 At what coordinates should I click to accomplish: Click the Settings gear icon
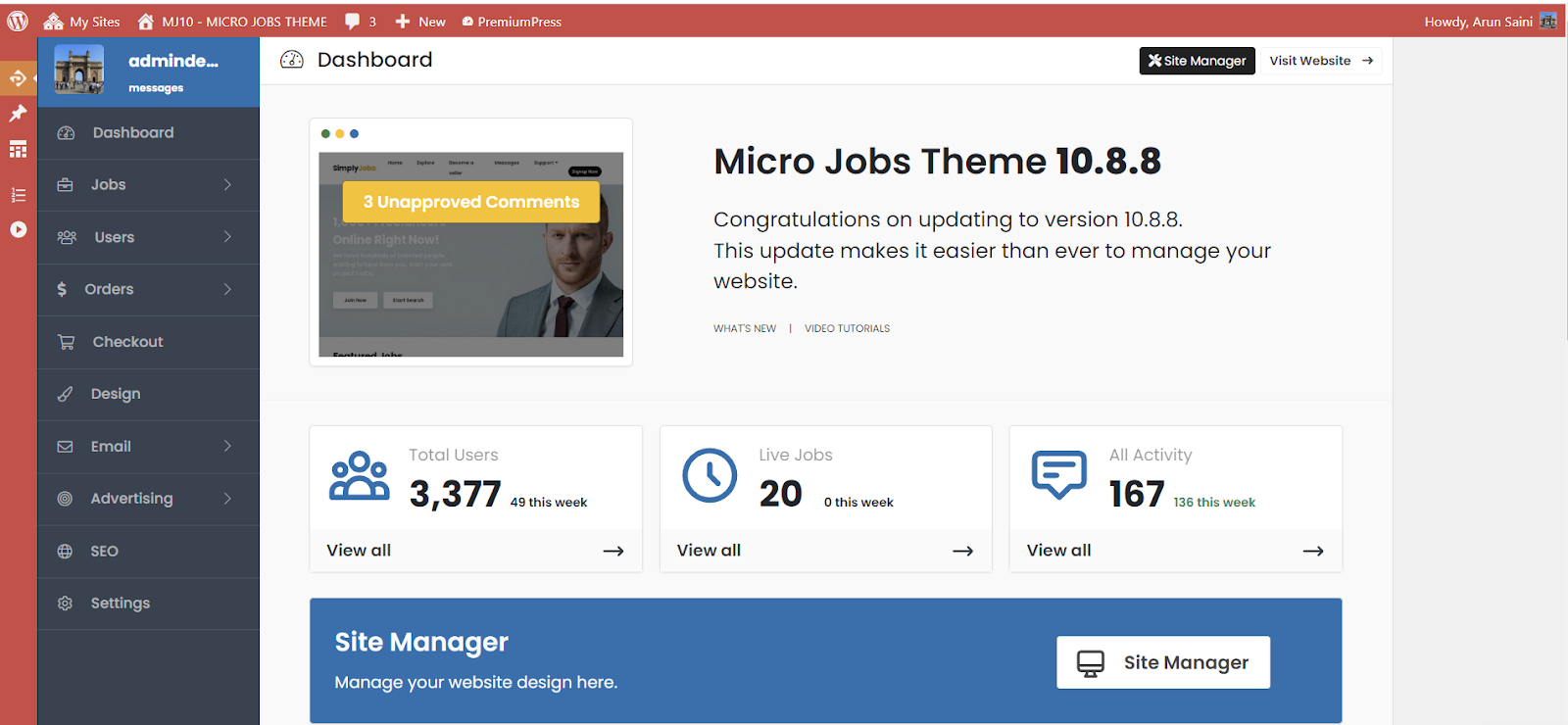(x=65, y=604)
